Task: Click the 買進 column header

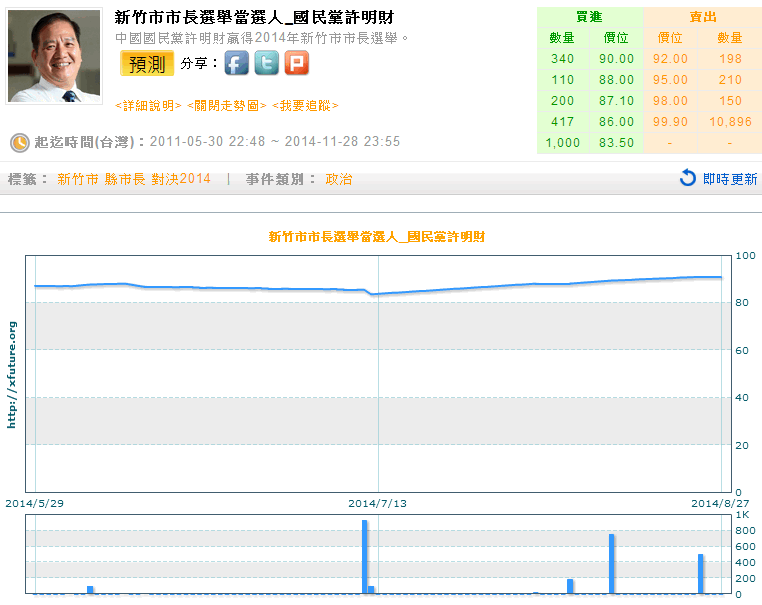Action: click(x=589, y=17)
